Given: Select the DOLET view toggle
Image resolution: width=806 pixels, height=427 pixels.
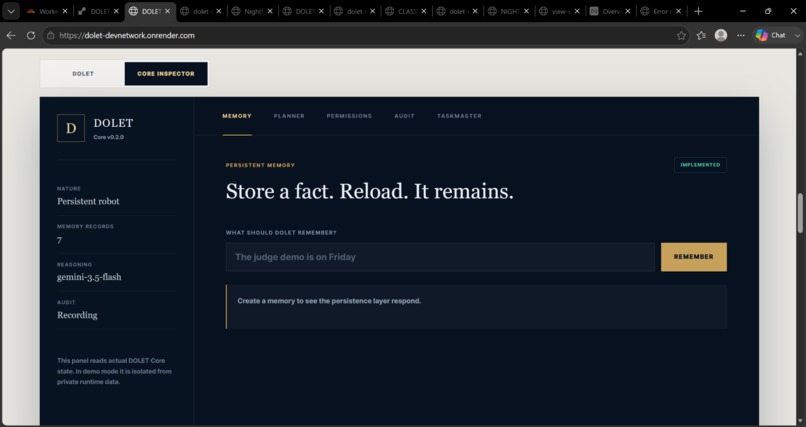Looking at the screenshot, I should tap(83, 73).
